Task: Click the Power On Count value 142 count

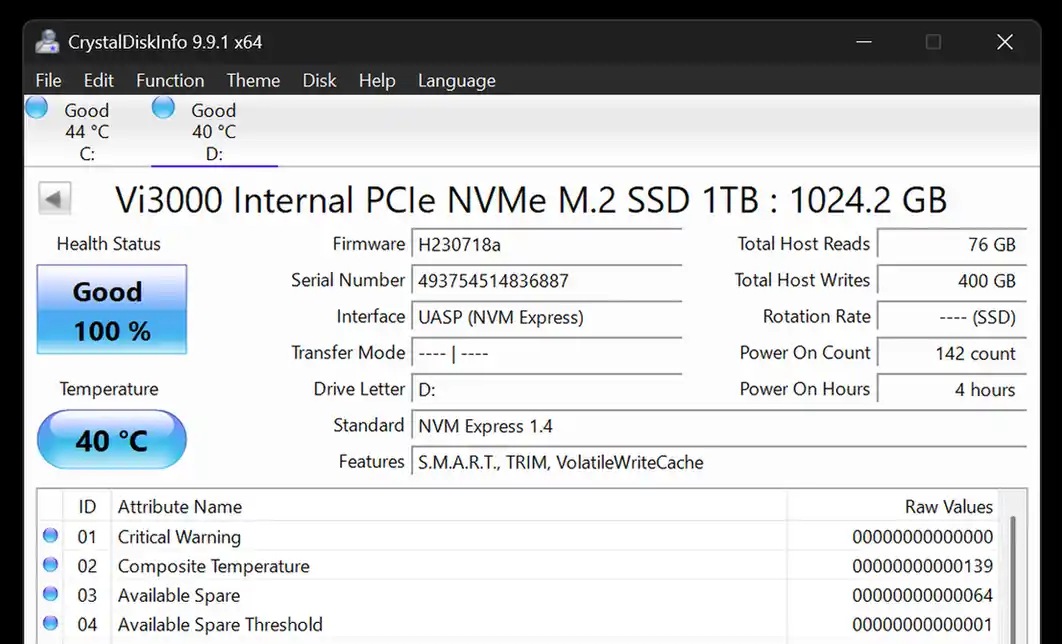Action: tap(952, 353)
